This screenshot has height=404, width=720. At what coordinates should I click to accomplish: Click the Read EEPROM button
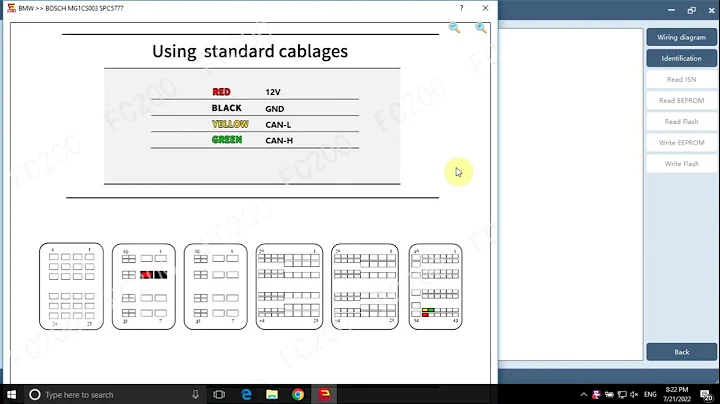681,101
